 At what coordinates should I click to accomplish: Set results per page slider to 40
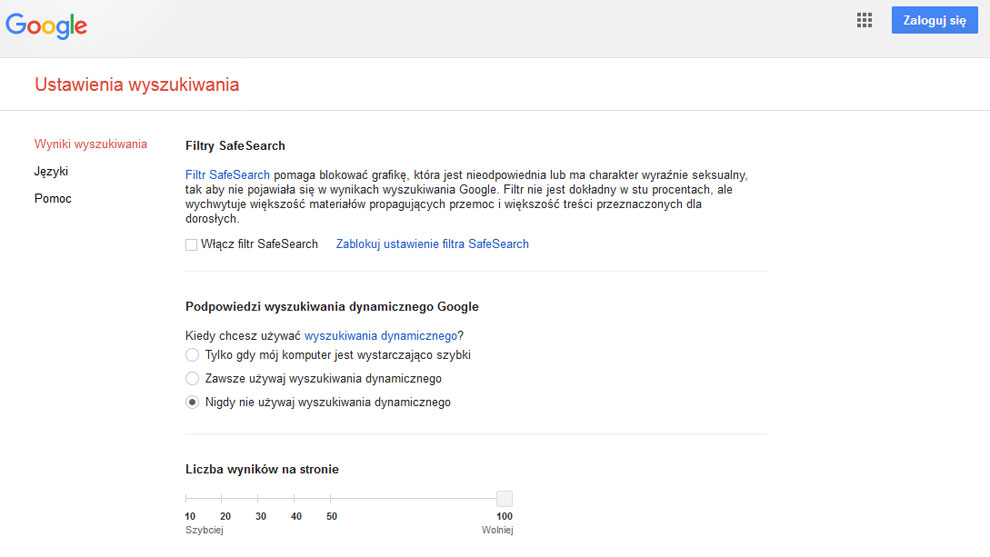294,498
